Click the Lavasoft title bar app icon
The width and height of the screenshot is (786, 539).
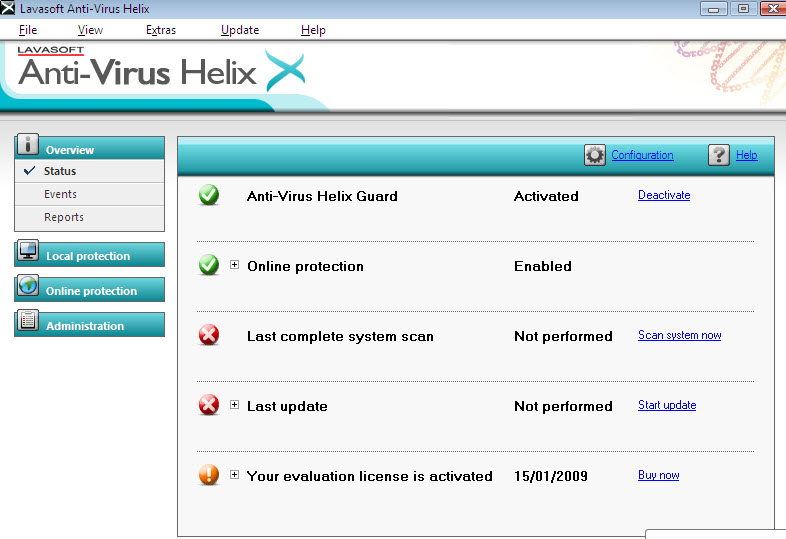pos(8,8)
